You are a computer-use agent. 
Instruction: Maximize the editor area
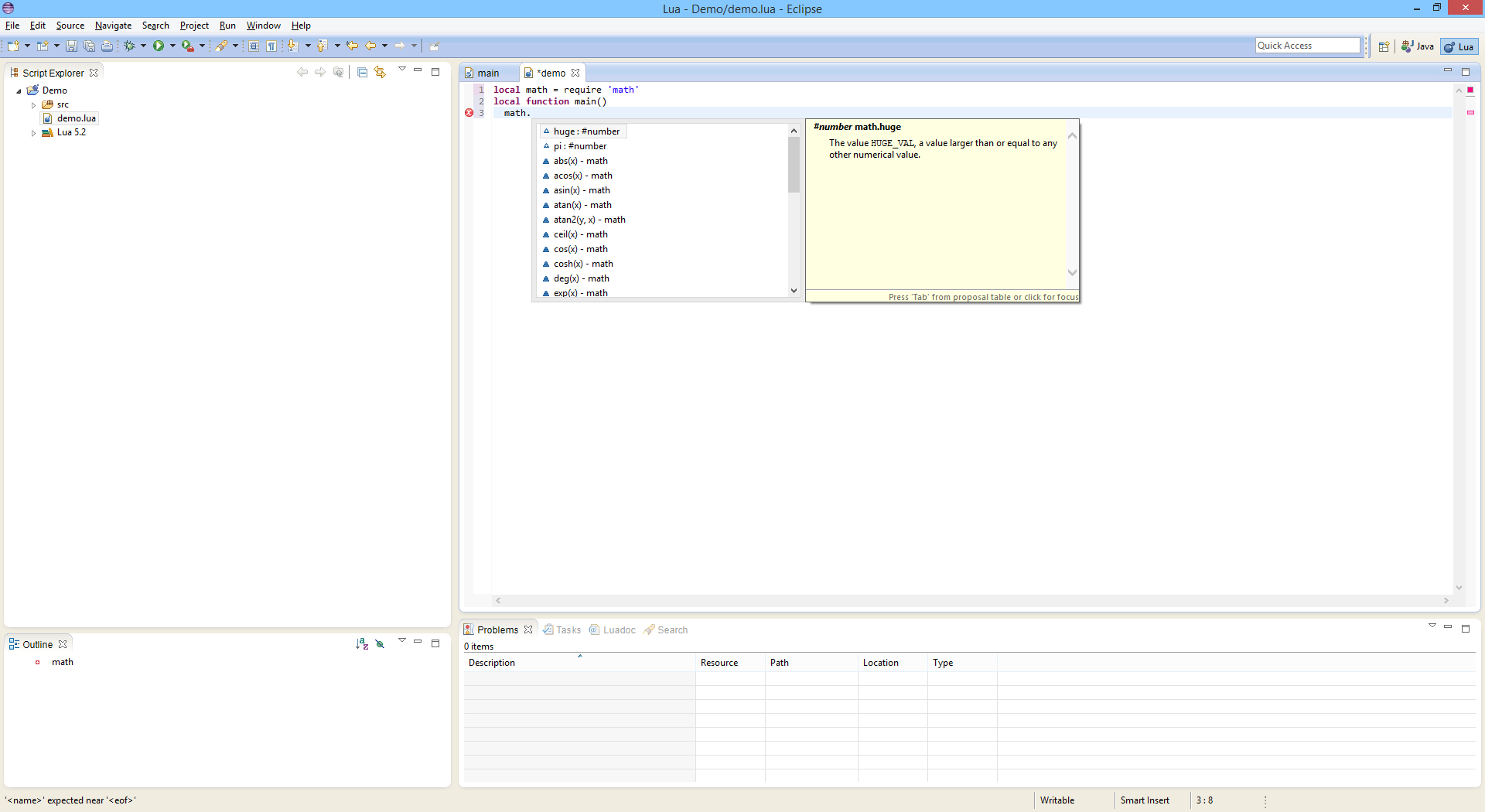(1466, 72)
